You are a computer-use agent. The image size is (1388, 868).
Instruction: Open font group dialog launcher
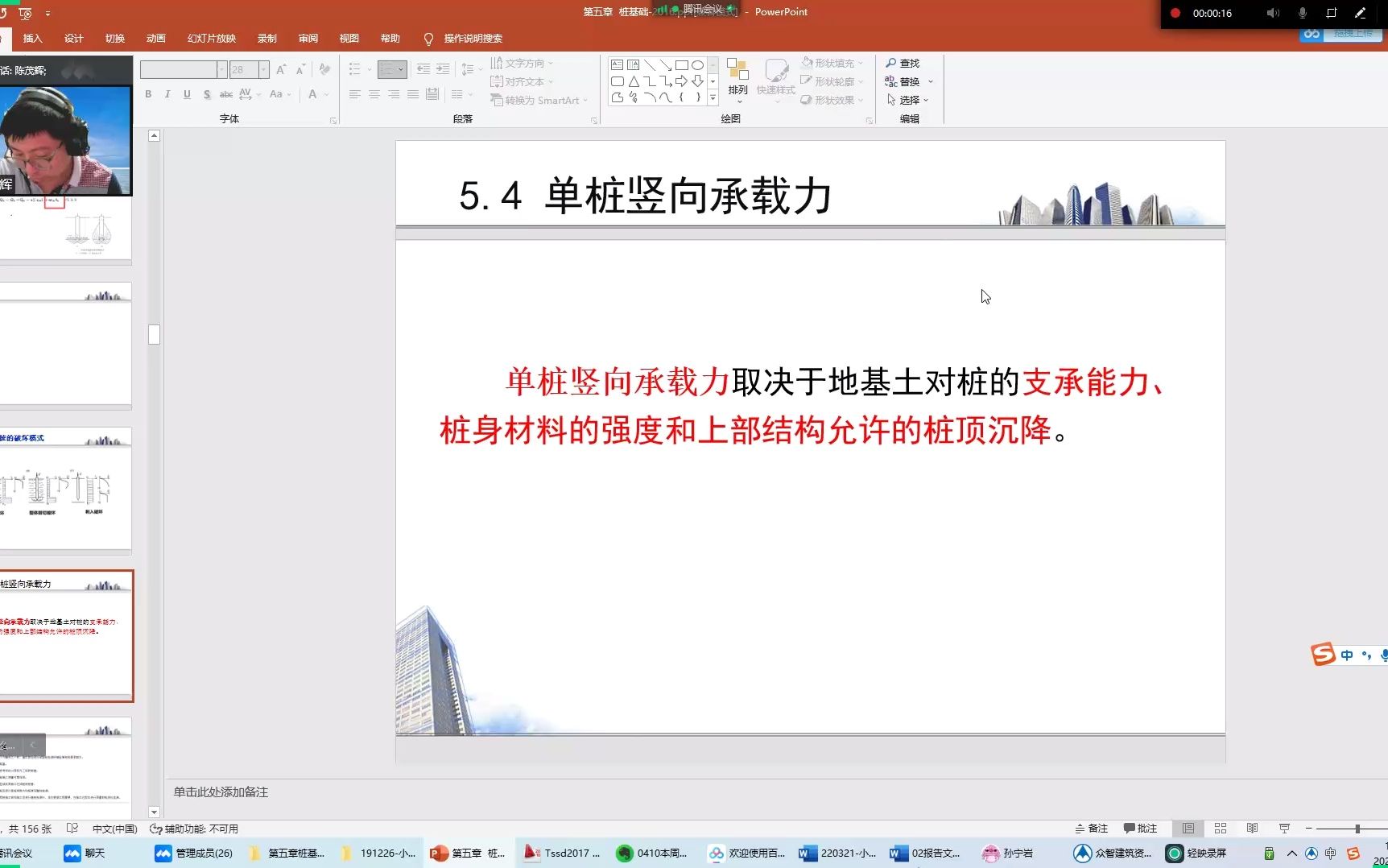pyautogui.click(x=333, y=120)
